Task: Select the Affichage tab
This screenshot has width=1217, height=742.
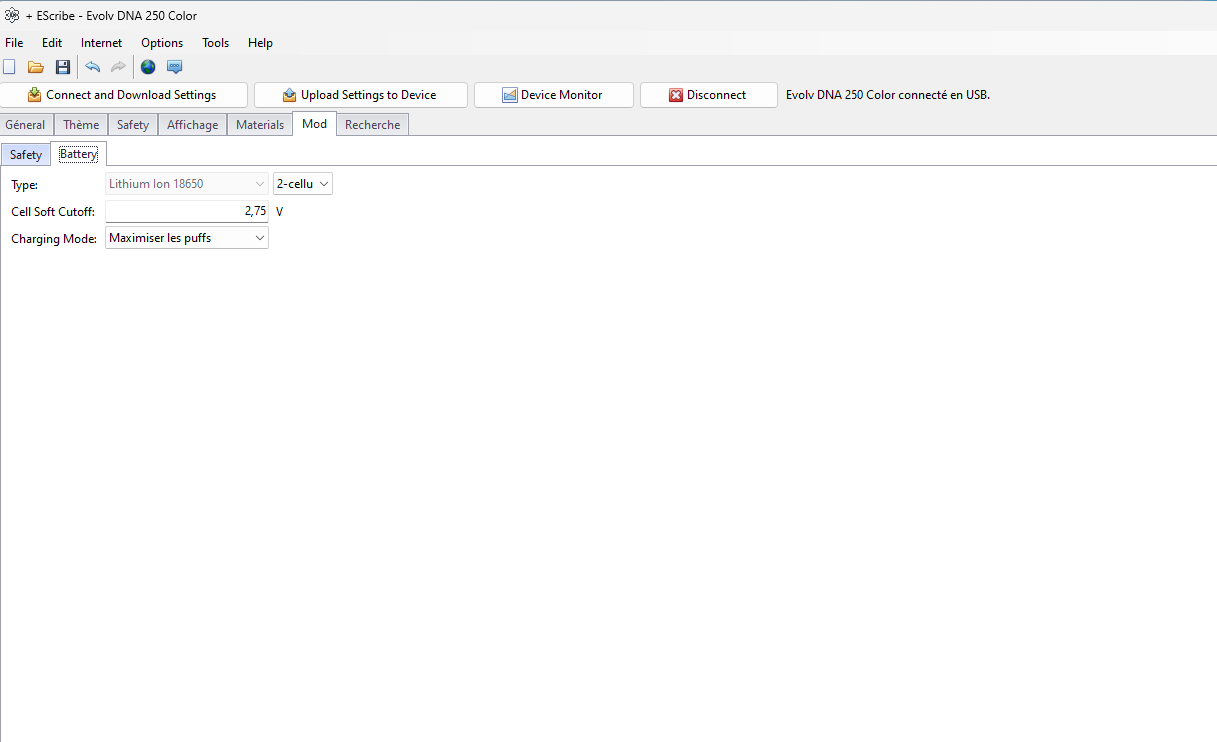Action: tap(192, 125)
